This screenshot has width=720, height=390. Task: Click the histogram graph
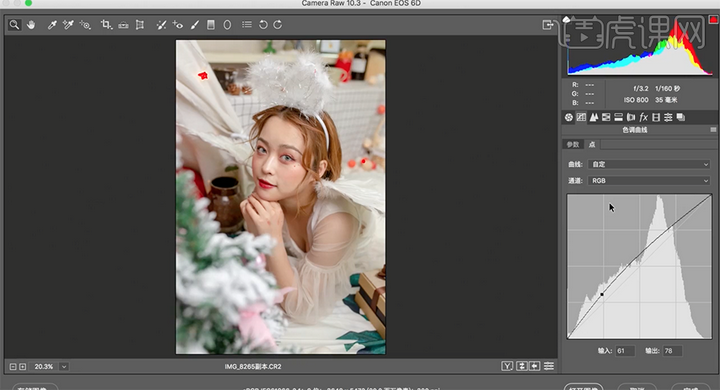click(639, 46)
